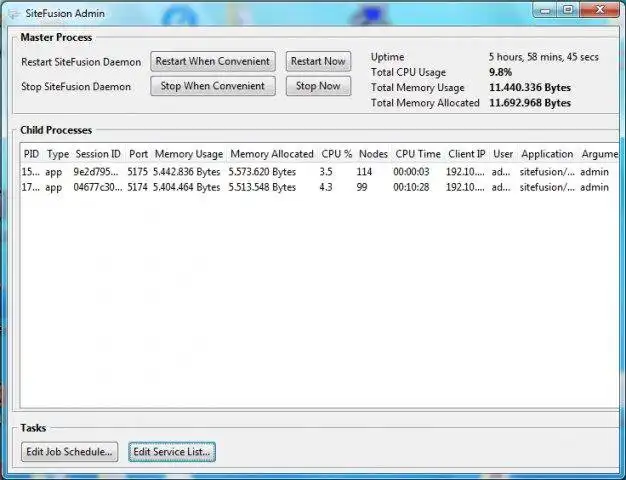
Task: Click Stop When Convenient button
Action: click(x=213, y=86)
